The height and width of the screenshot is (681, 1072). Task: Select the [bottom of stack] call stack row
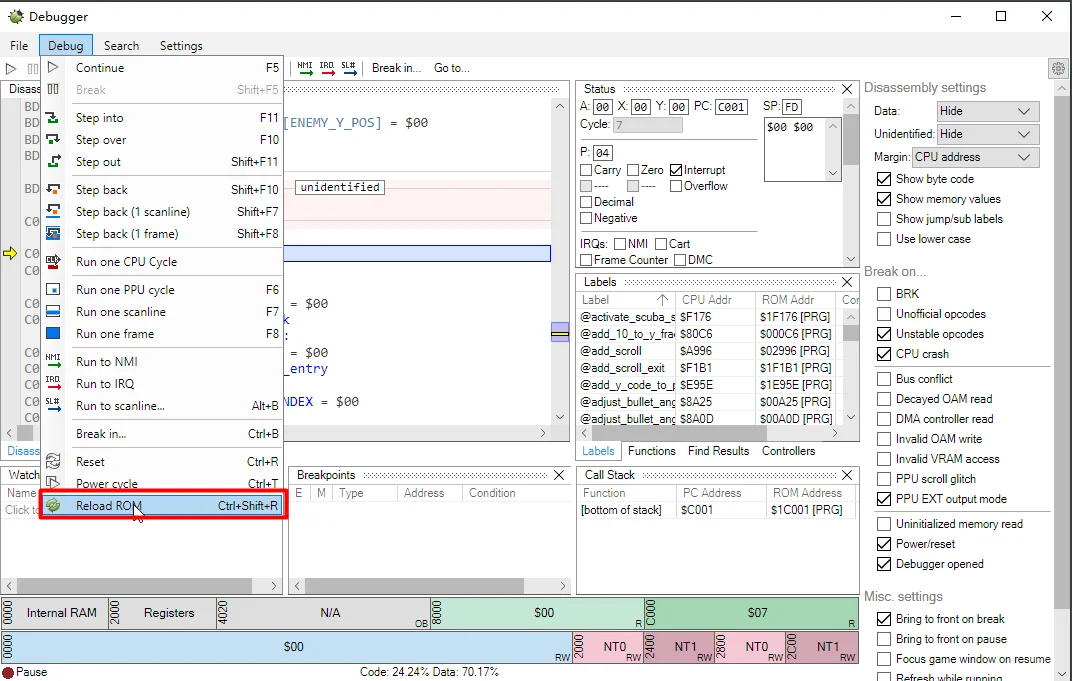pyautogui.click(x=716, y=509)
